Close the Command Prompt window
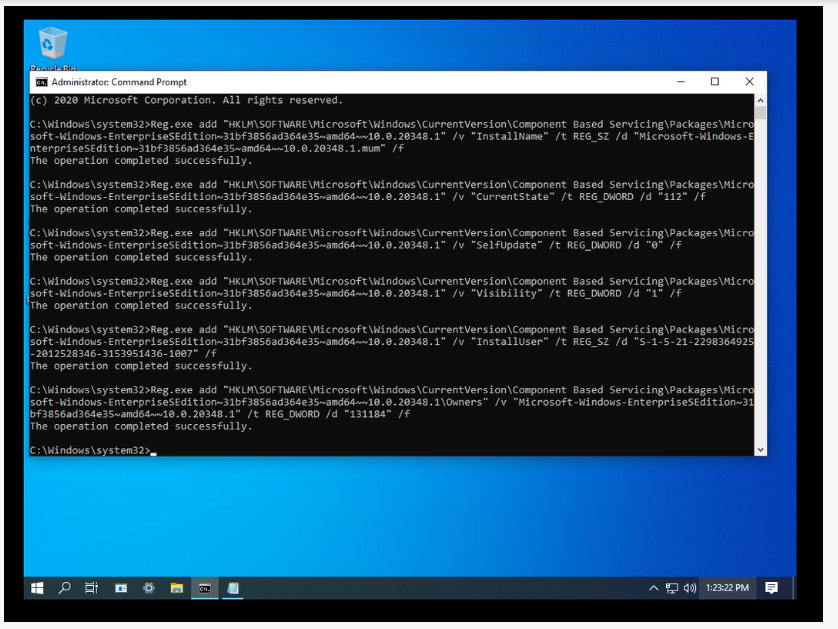 click(749, 81)
